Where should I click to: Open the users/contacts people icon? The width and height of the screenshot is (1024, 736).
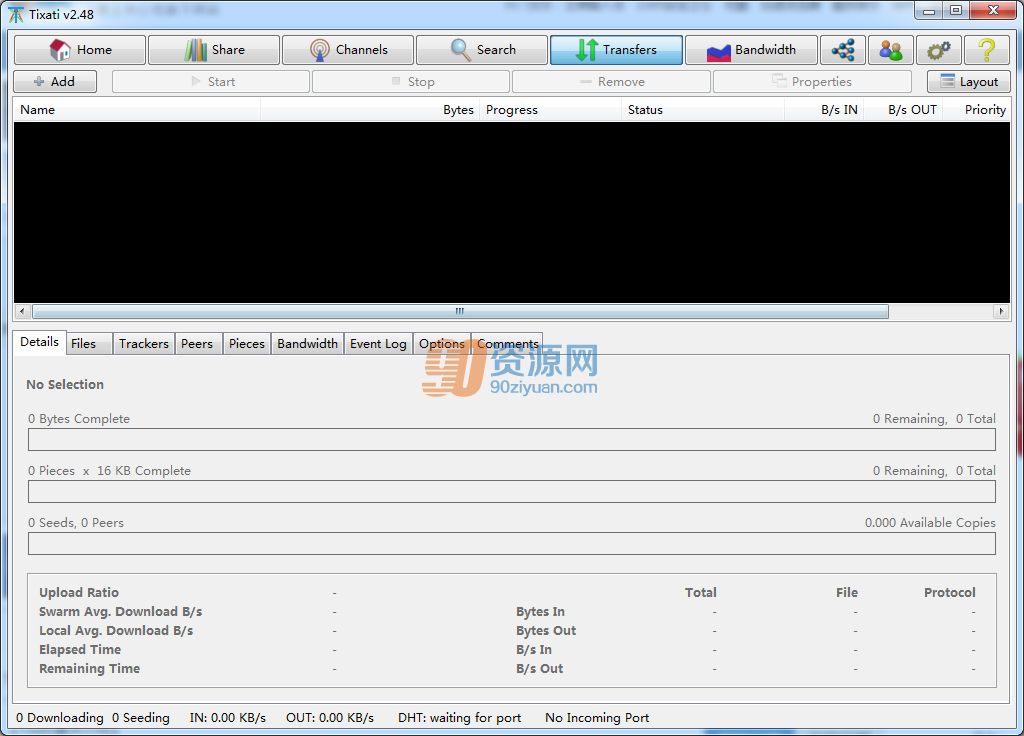[891, 50]
